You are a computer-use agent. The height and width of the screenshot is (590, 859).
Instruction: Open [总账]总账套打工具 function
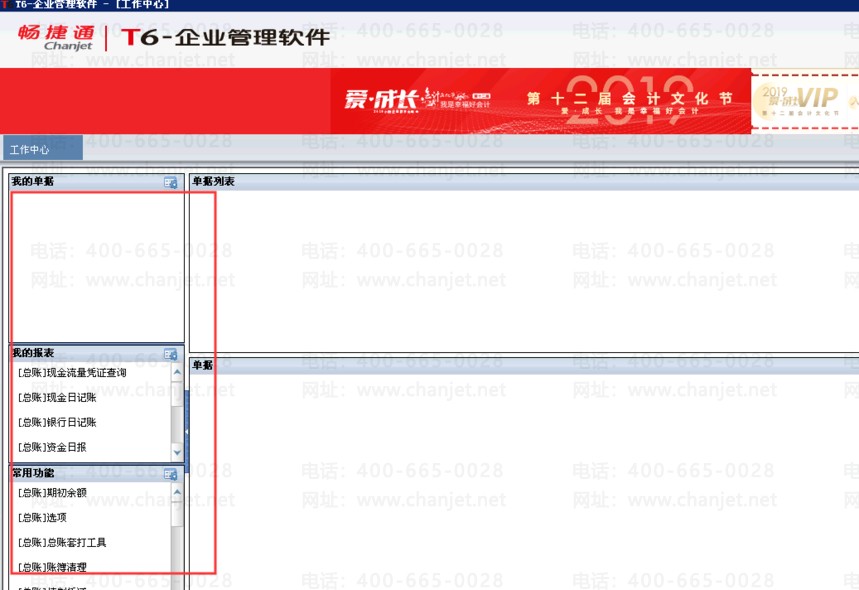(x=62, y=542)
